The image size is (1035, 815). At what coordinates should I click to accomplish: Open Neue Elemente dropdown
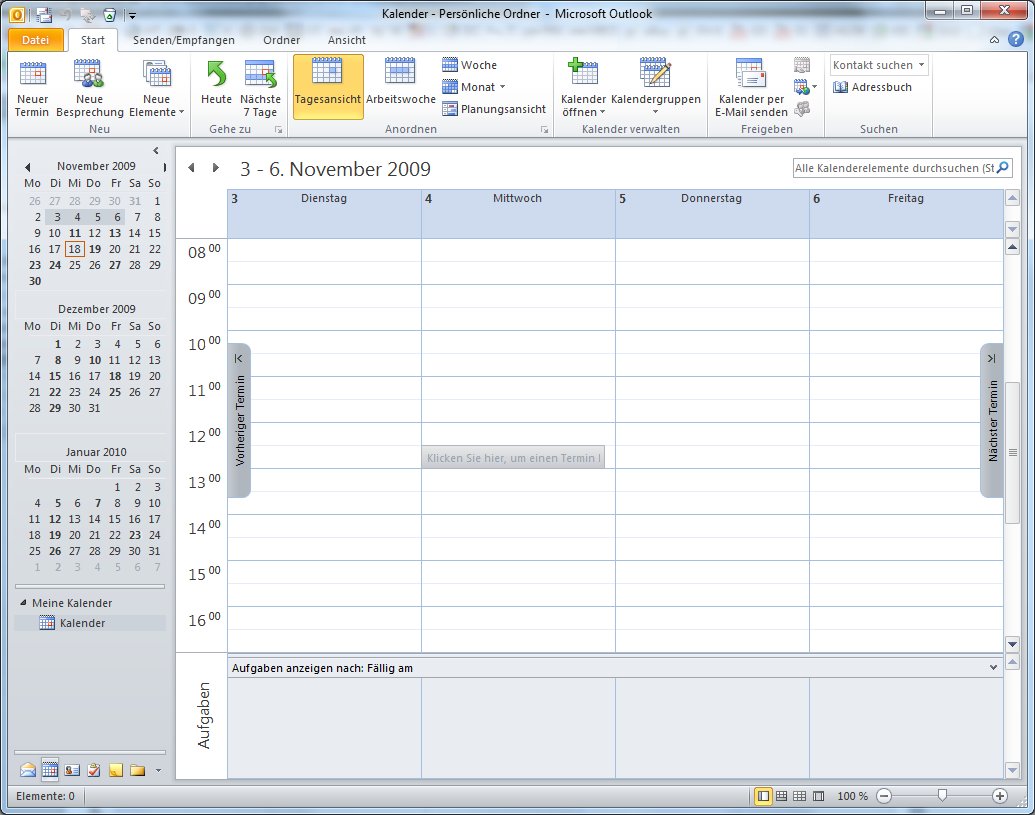[156, 88]
